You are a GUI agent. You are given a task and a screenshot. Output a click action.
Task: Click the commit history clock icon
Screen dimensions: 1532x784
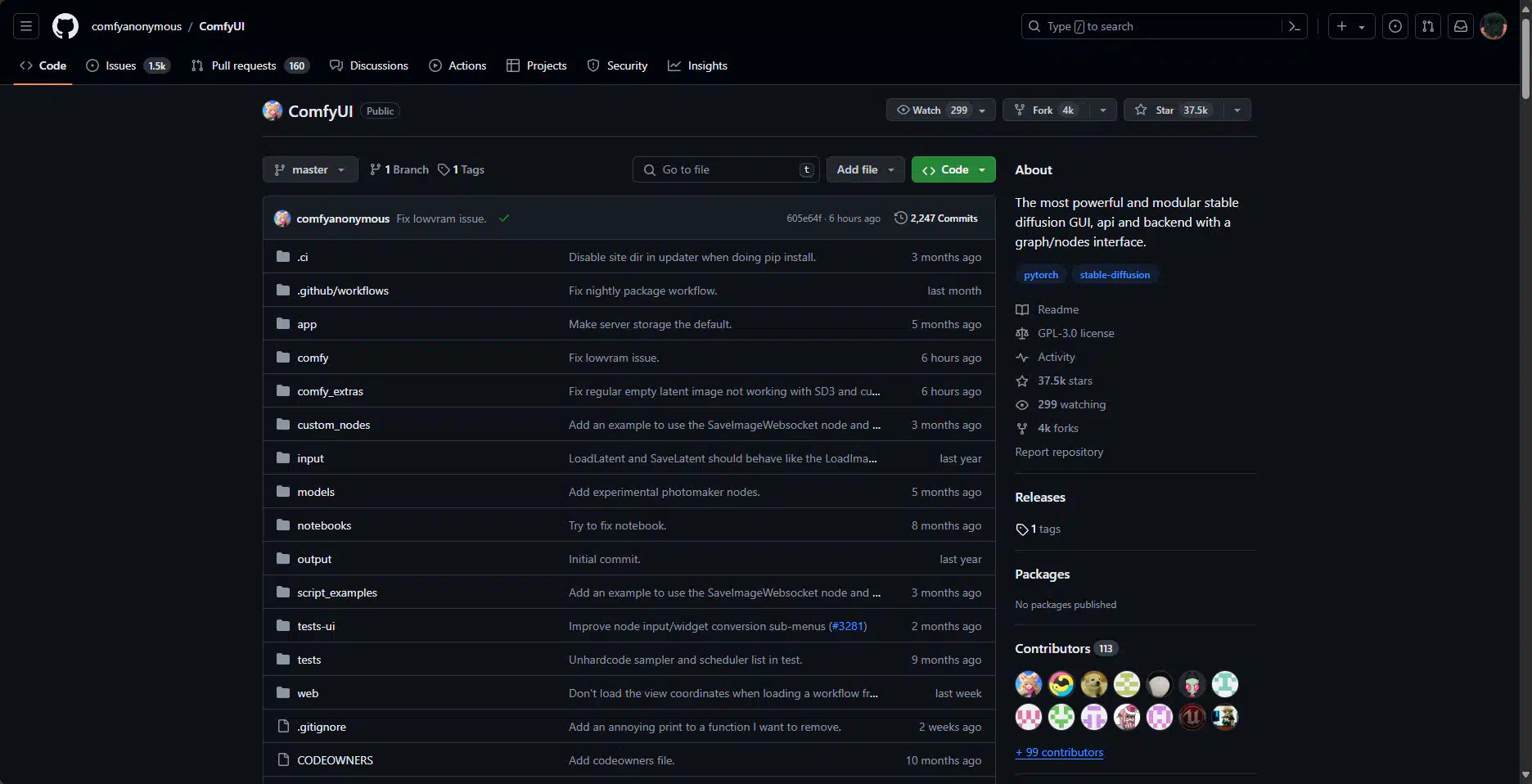click(x=901, y=218)
